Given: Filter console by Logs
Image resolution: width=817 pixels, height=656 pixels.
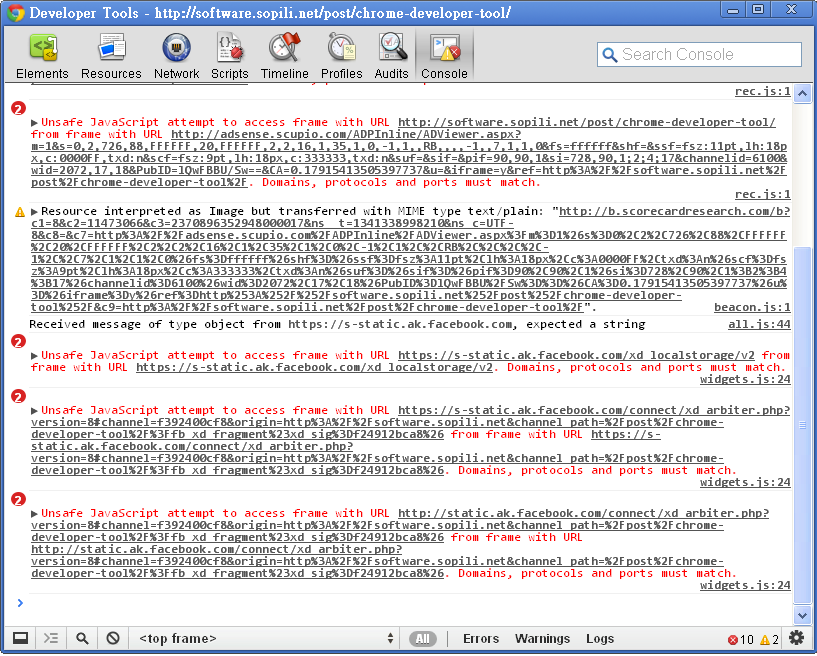Looking at the screenshot, I should [600, 639].
